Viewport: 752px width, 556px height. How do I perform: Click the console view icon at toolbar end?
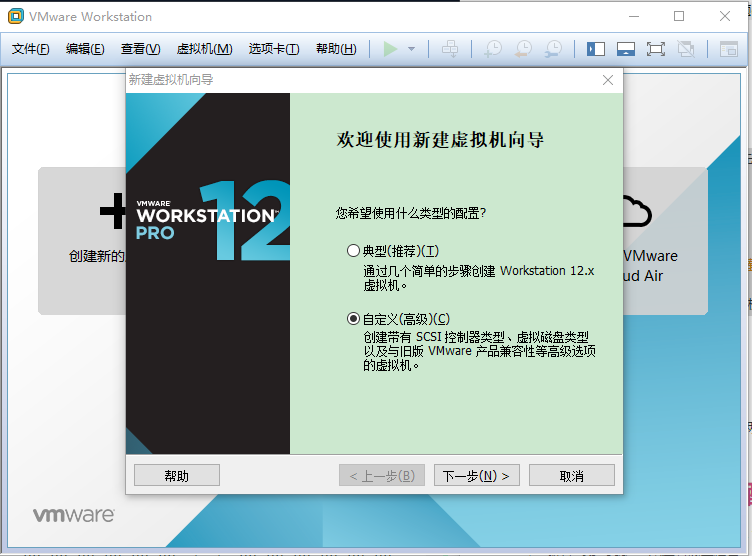point(728,49)
